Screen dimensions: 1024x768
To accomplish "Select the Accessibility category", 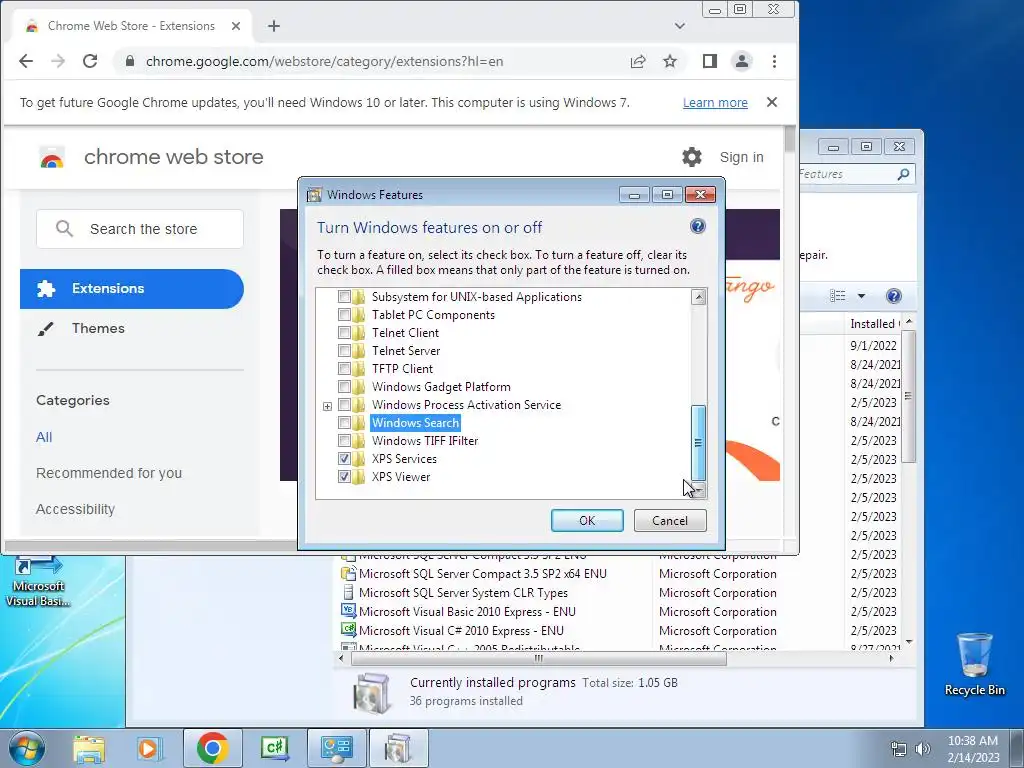I will pos(75,509).
